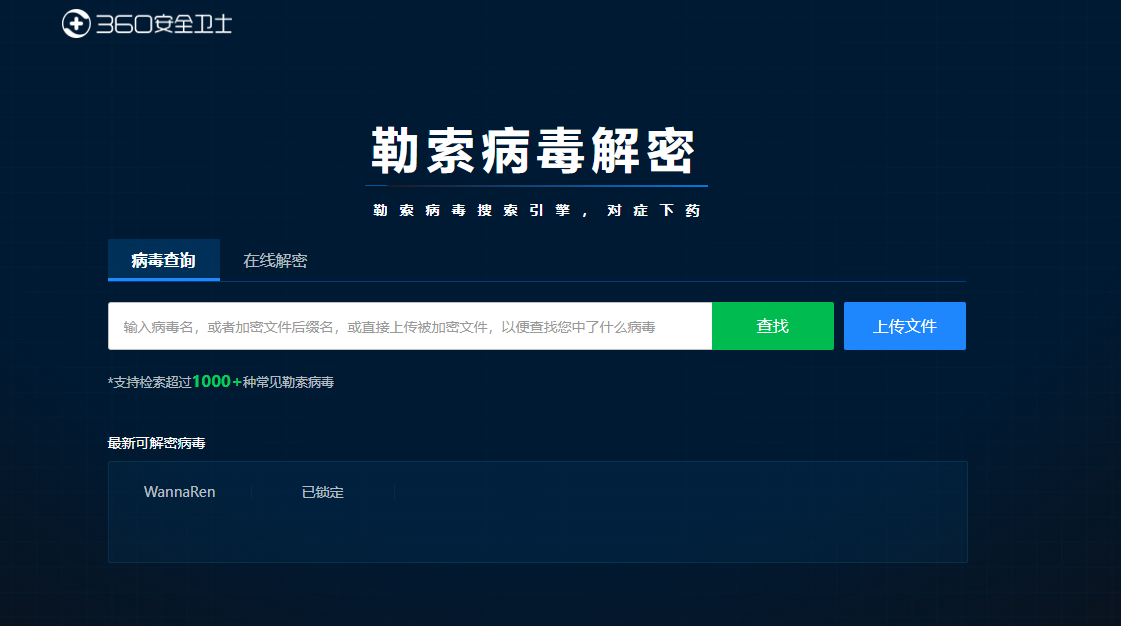Click the highlighted 1000+ supported virus count
The image size is (1121, 626).
(x=219, y=381)
